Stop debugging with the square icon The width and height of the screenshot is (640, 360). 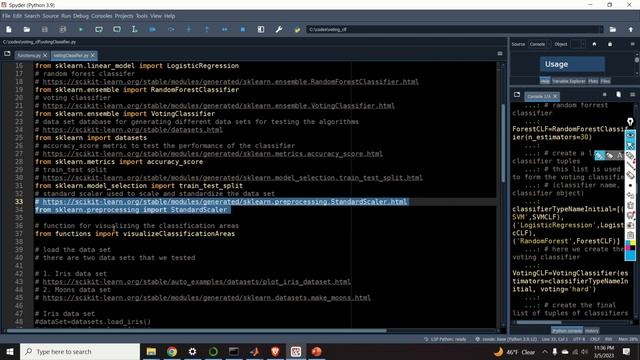point(243,29)
